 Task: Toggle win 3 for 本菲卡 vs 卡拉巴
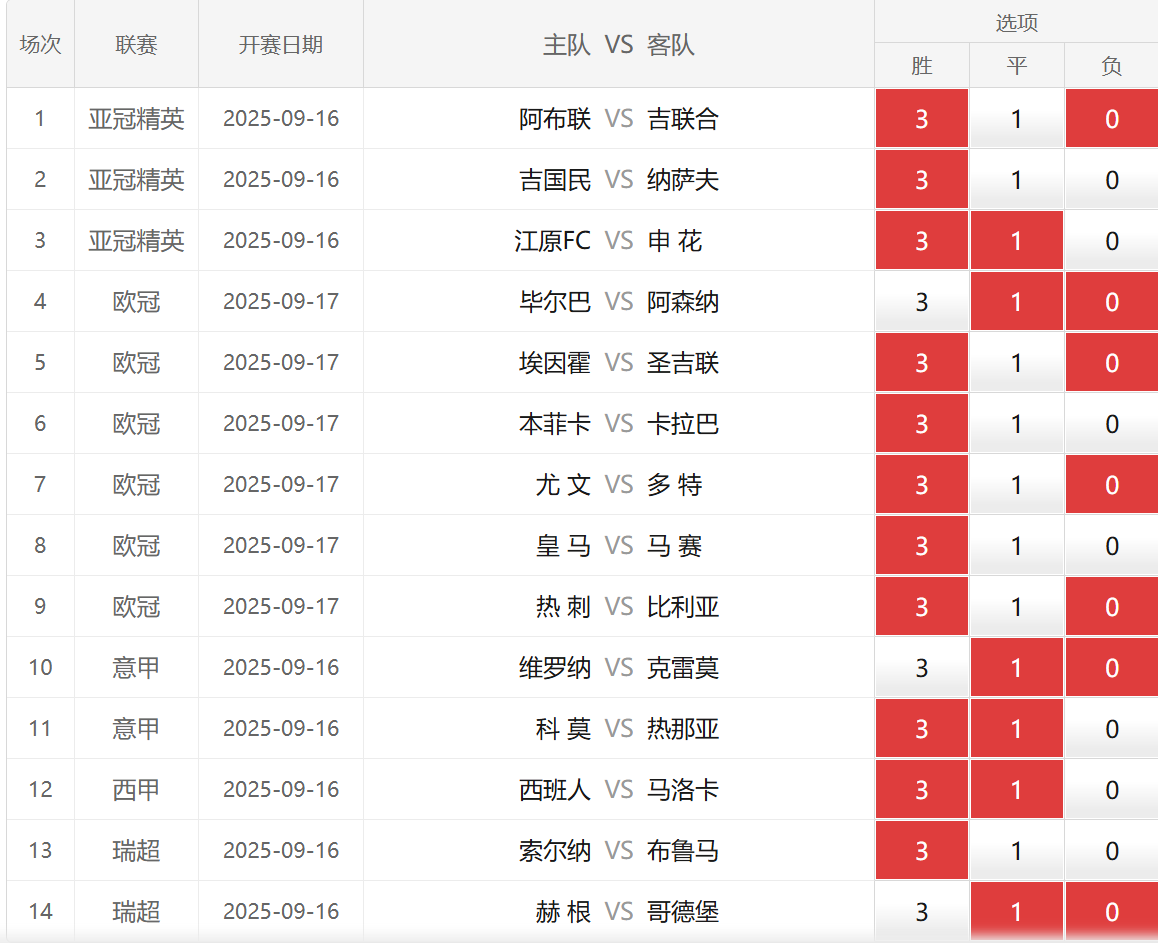pos(922,423)
